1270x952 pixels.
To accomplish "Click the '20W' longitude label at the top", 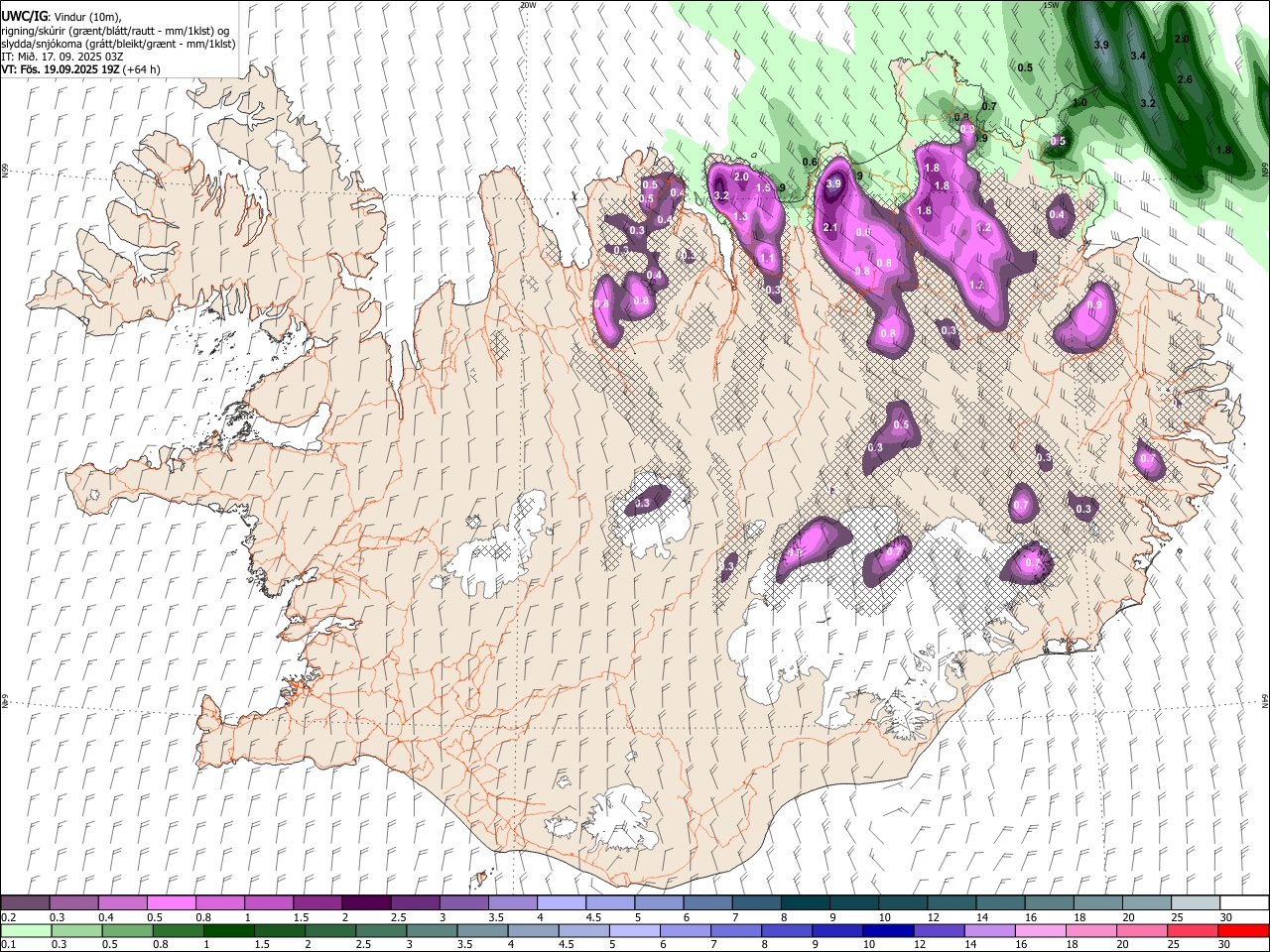I will tap(528, 5).
